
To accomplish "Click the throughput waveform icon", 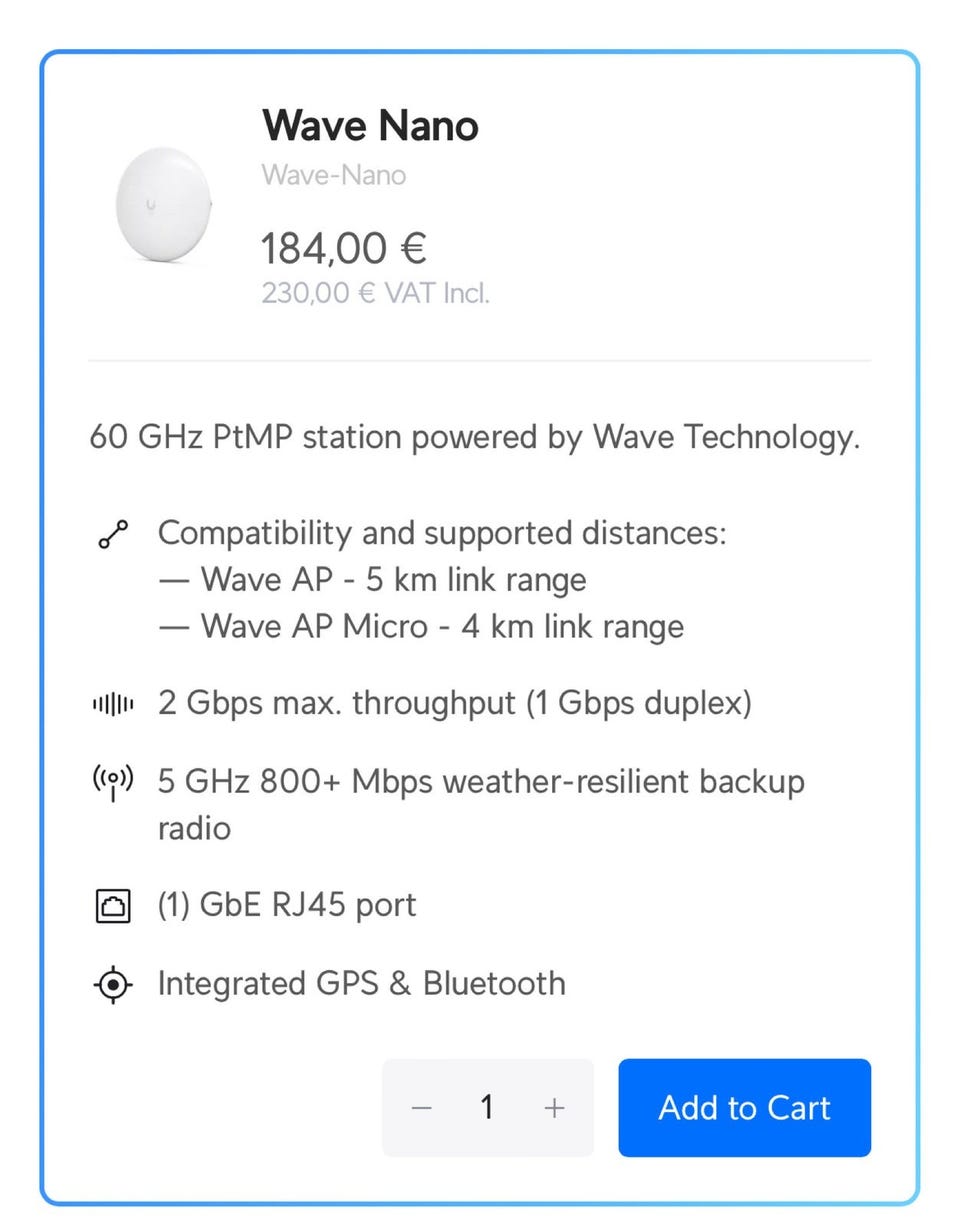I will (x=113, y=705).
